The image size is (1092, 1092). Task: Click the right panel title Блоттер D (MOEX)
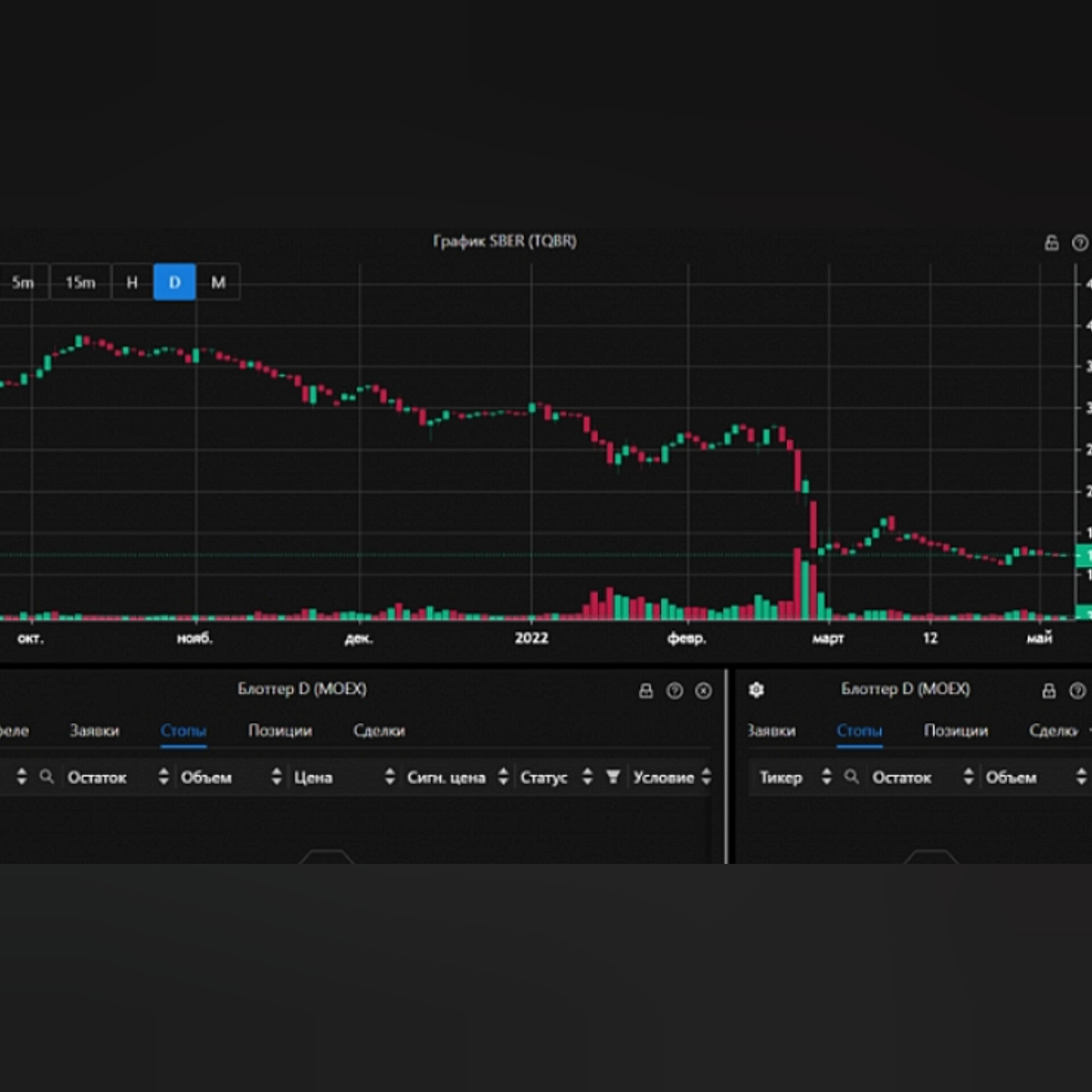click(905, 689)
